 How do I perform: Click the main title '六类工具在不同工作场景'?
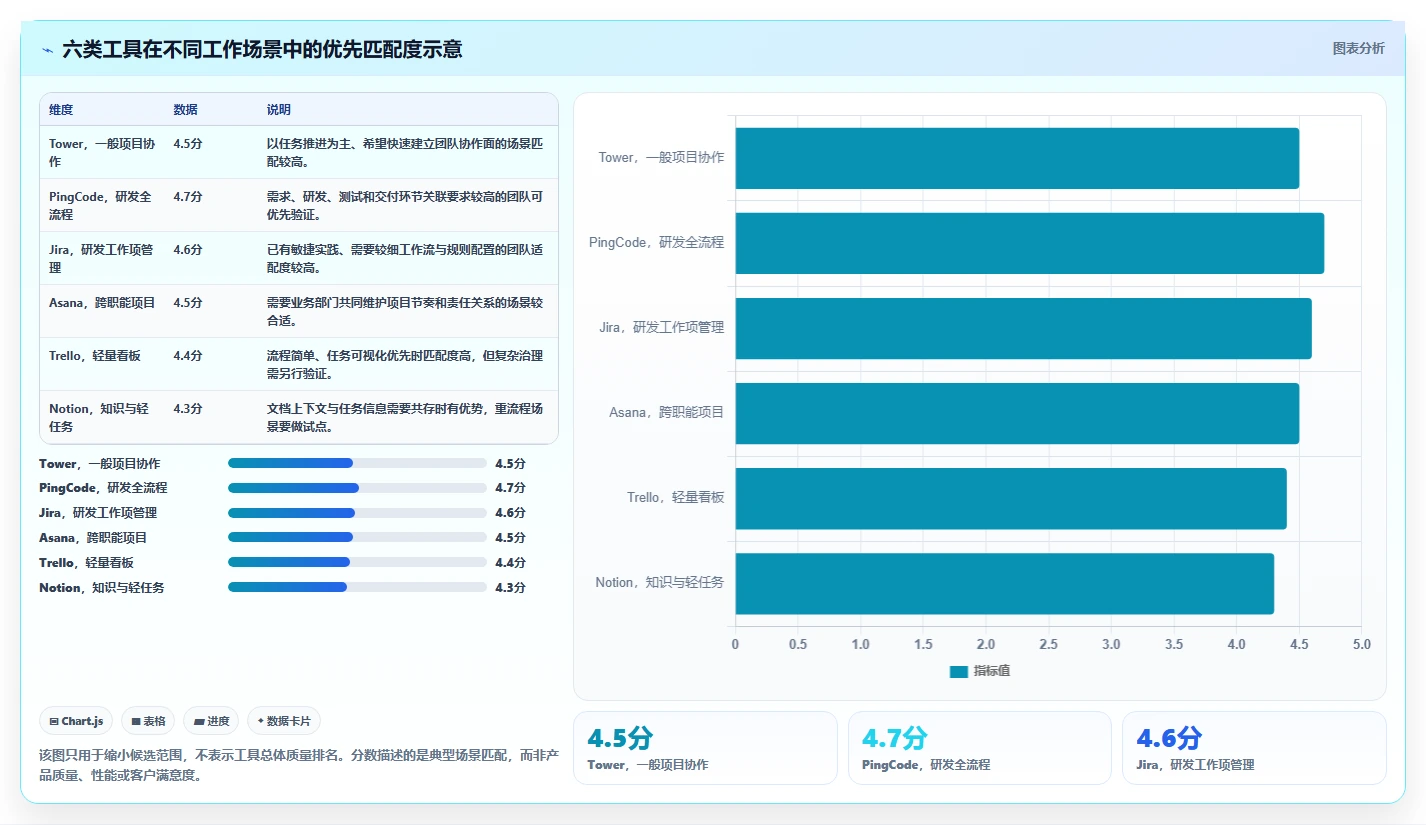coord(262,49)
